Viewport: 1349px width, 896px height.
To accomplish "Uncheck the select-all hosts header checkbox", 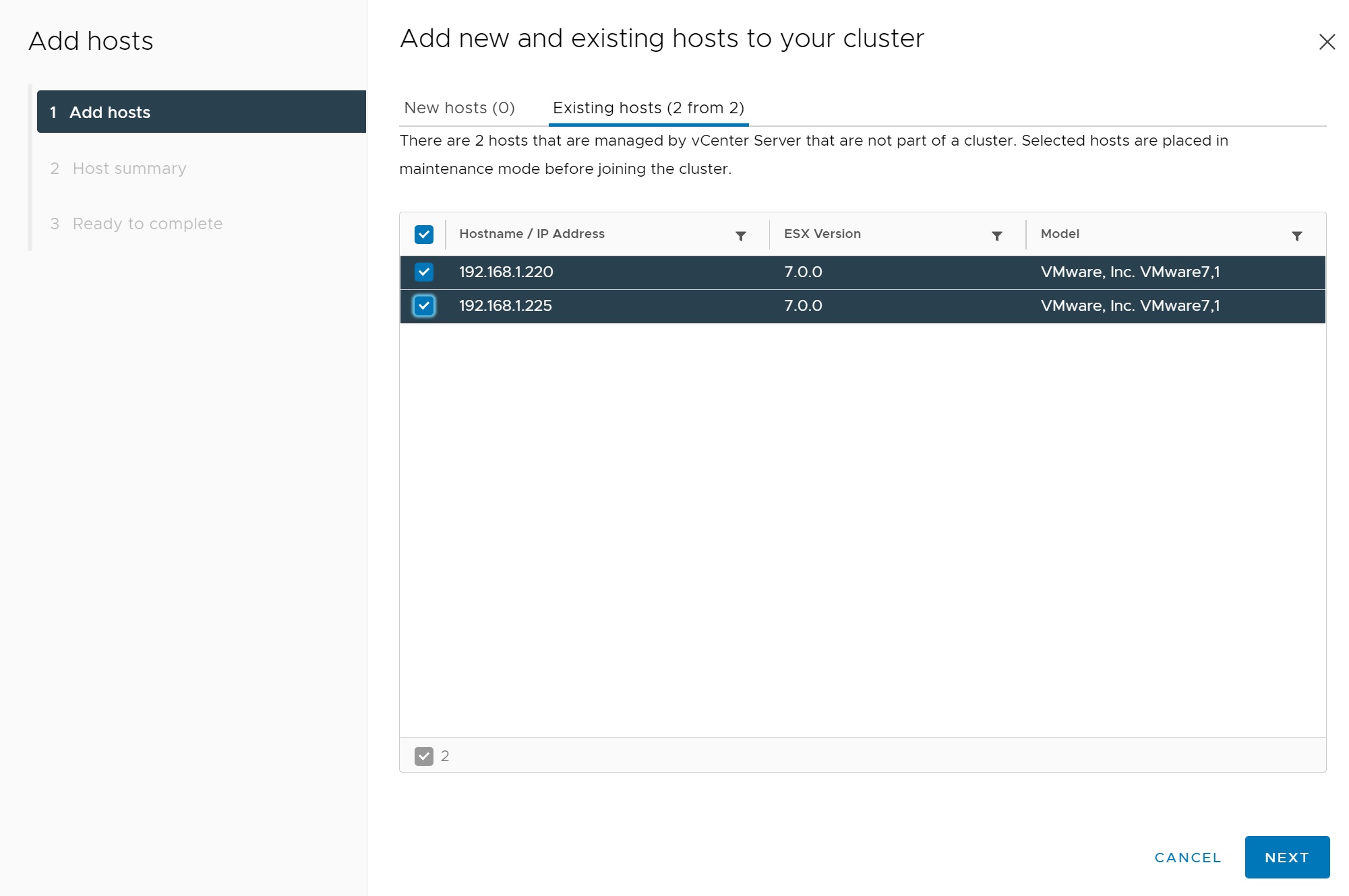I will (x=424, y=235).
